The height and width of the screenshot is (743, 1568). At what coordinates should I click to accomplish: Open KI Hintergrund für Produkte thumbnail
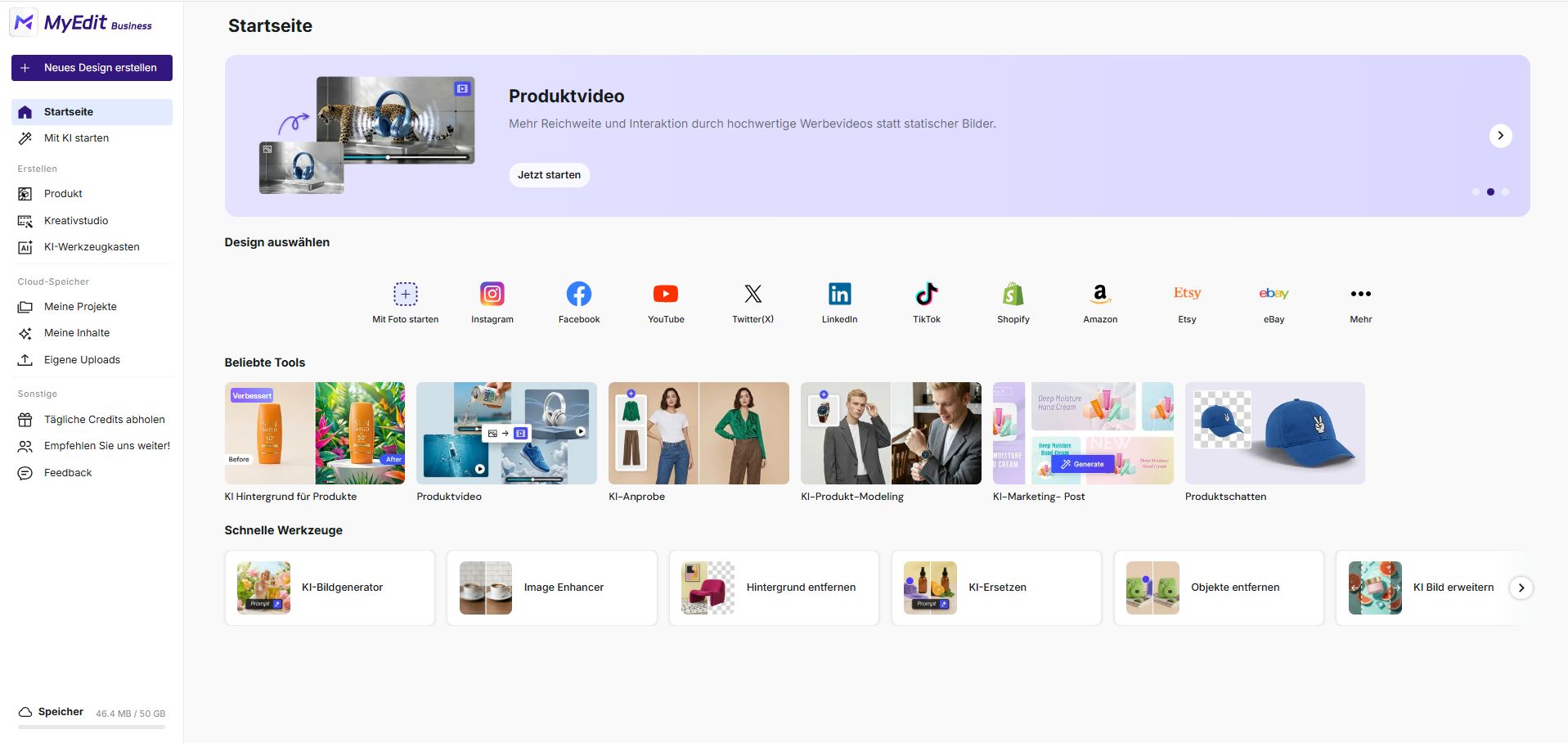pyautogui.click(x=315, y=433)
